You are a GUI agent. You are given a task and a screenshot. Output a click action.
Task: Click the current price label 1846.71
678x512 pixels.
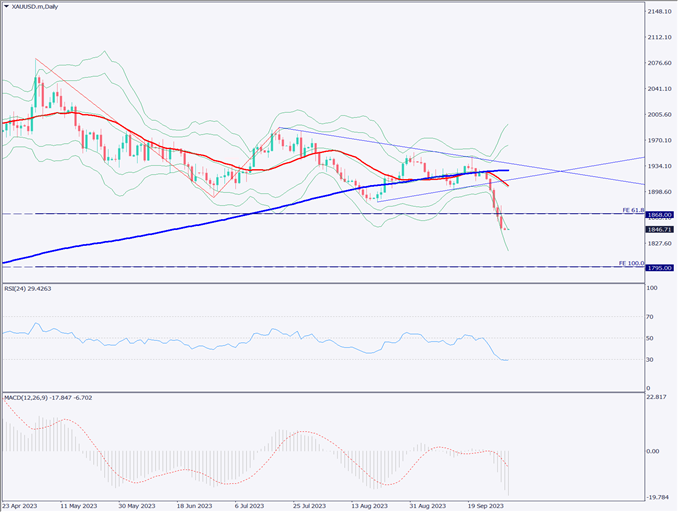[x=659, y=229]
